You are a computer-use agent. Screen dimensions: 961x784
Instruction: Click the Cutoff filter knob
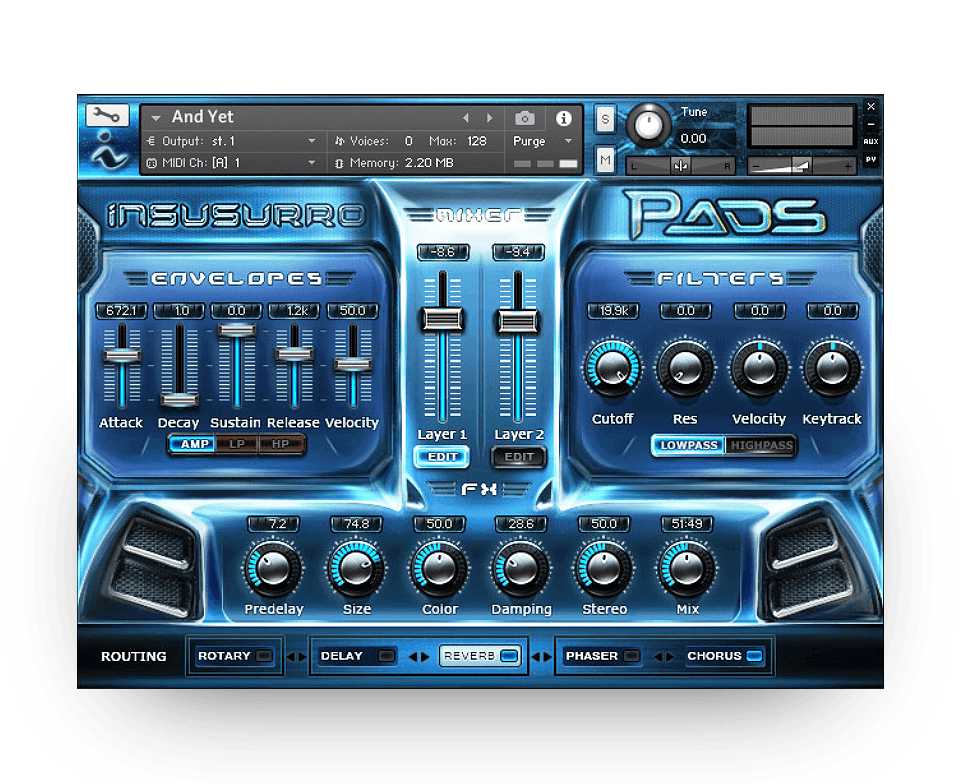(x=612, y=368)
